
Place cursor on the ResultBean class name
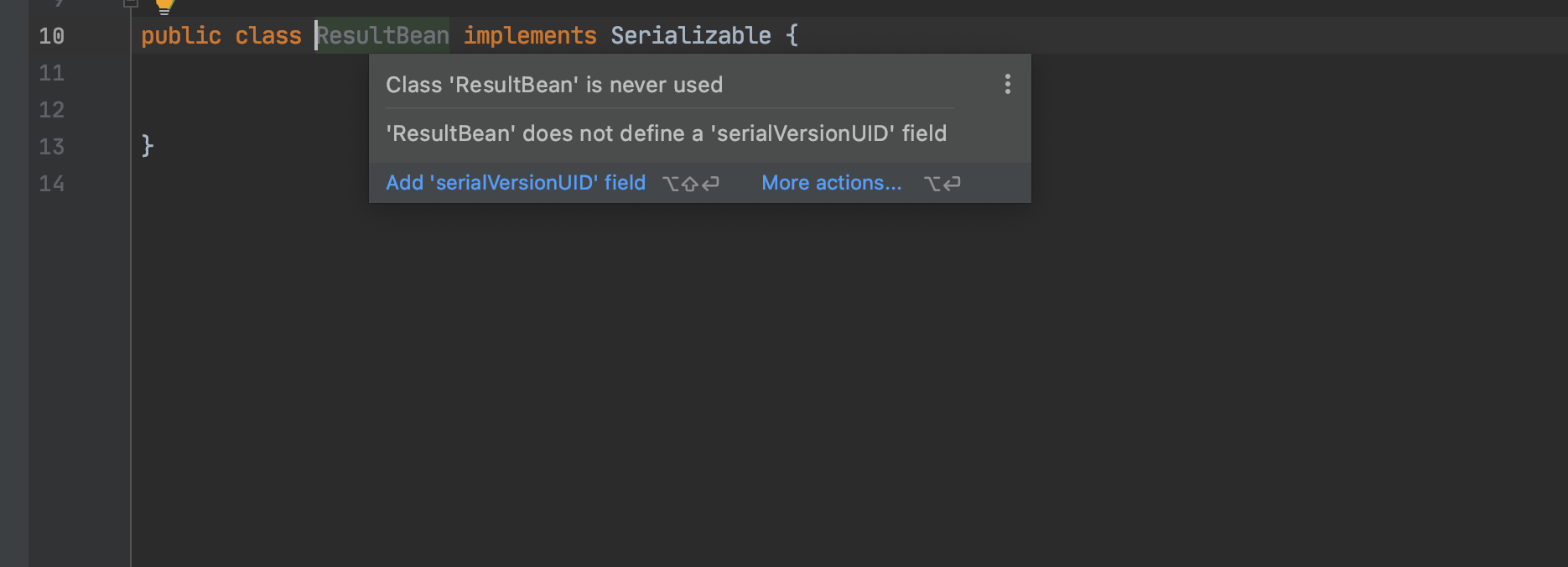(382, 35)
